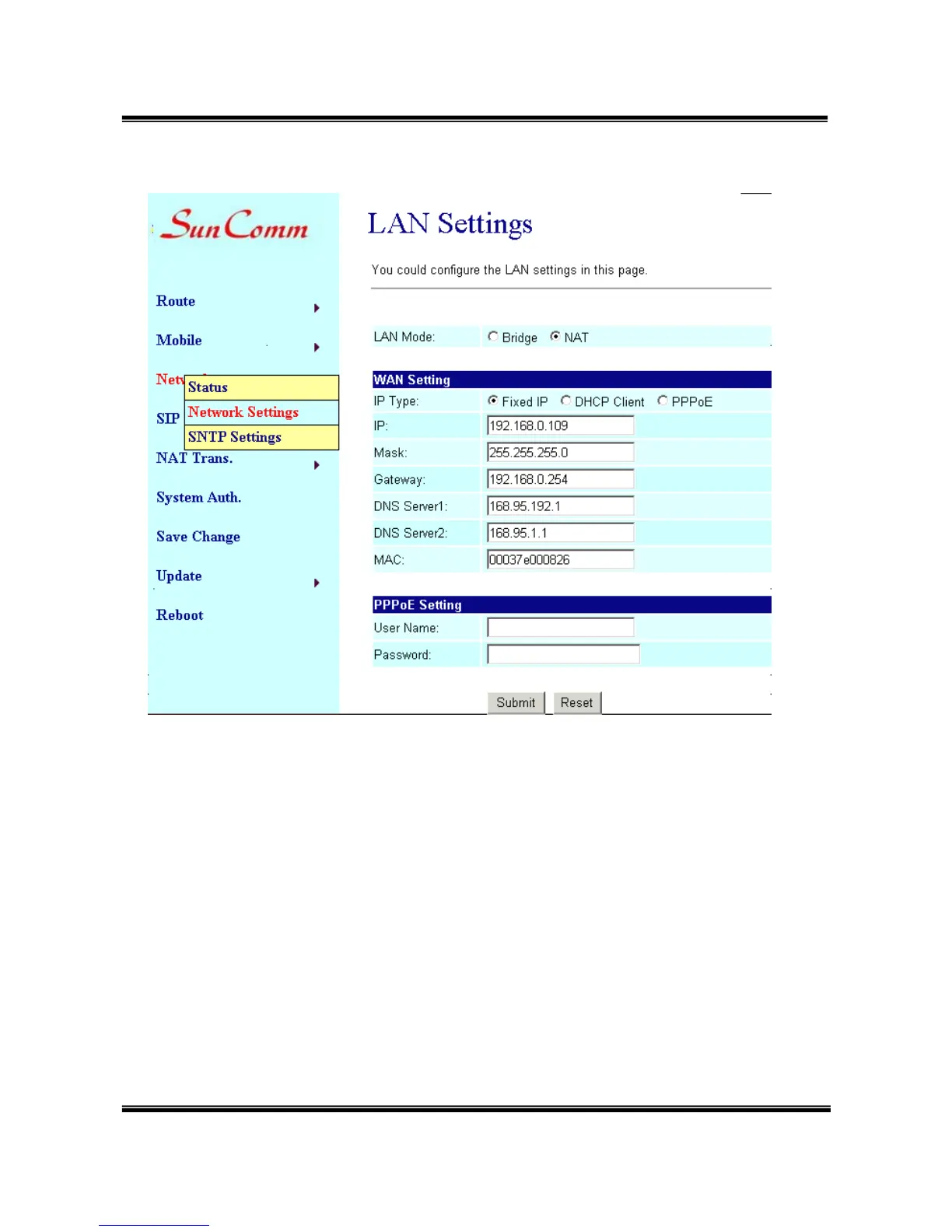
Task: Select Status from Network submenu
Action: tap(261, 387)
